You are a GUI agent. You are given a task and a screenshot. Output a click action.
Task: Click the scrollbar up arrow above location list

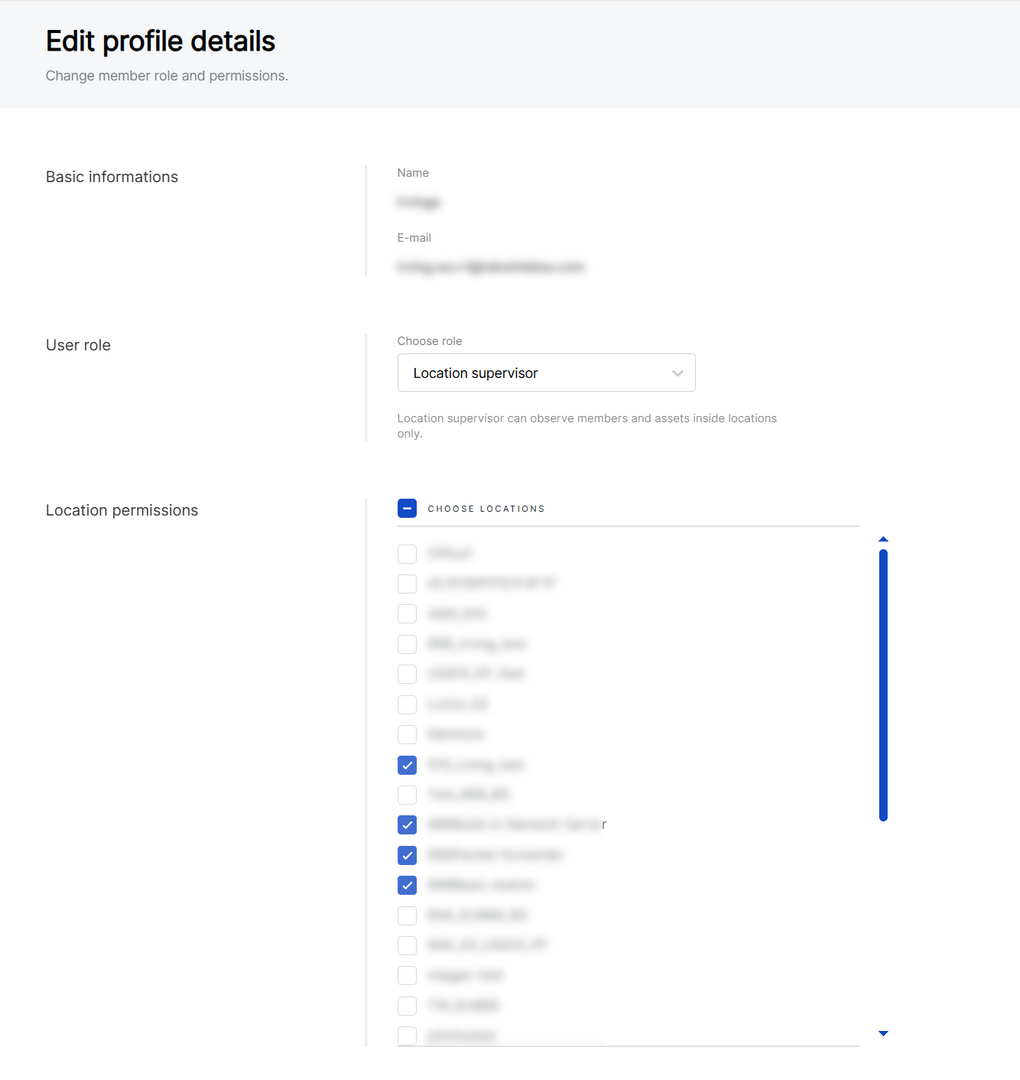pos(883,538)
